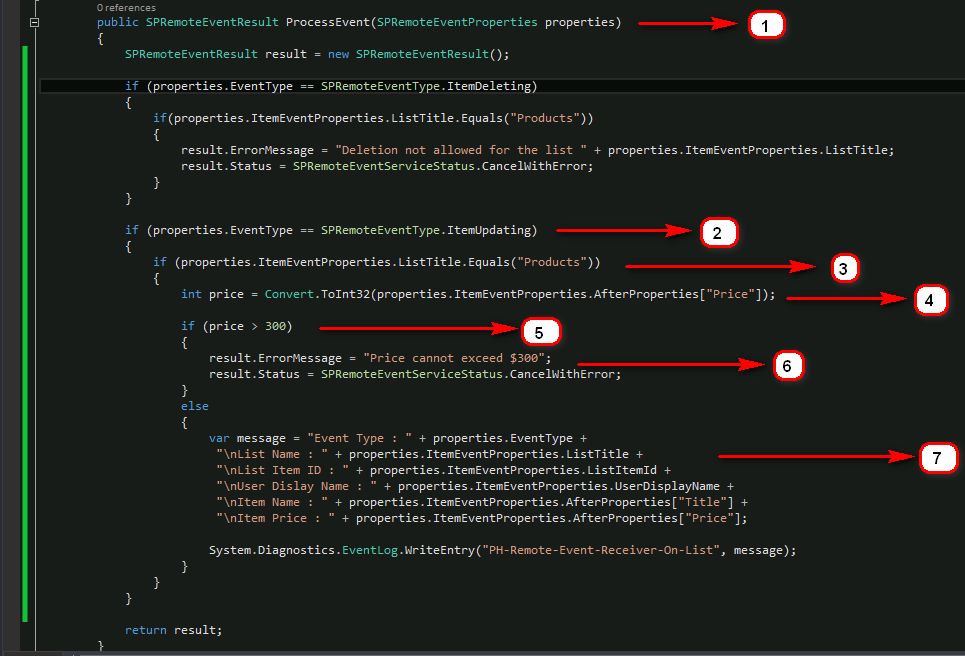Click the "\nList Item ID : " string literal
Viewport: 965px width, 656px height.
(x=282, y=470)
